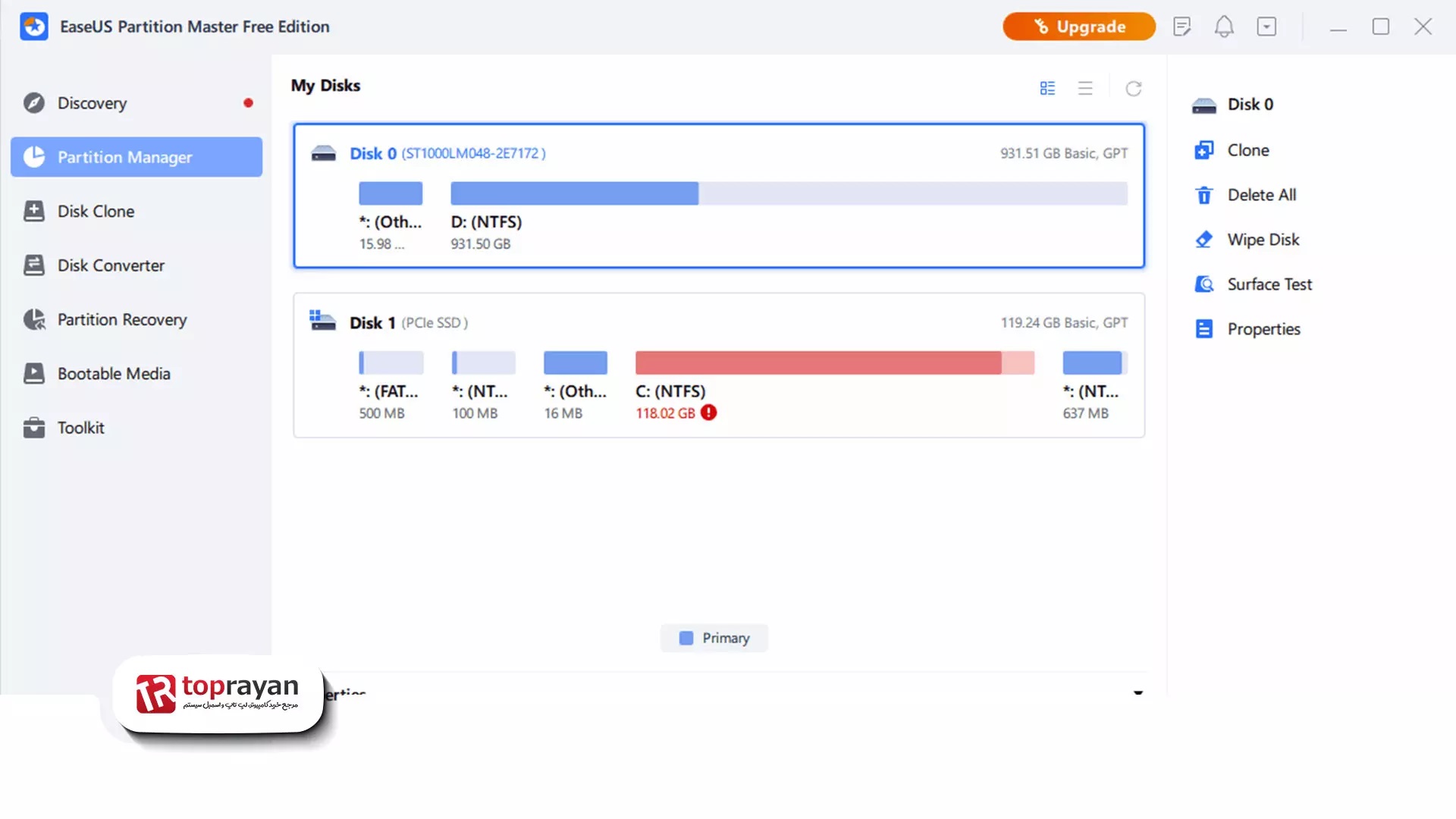This screenshot has height=819, width=1456.
Task: Click the Delete All trash icon
Action: pyautogui.click(x=1204, y=195)
